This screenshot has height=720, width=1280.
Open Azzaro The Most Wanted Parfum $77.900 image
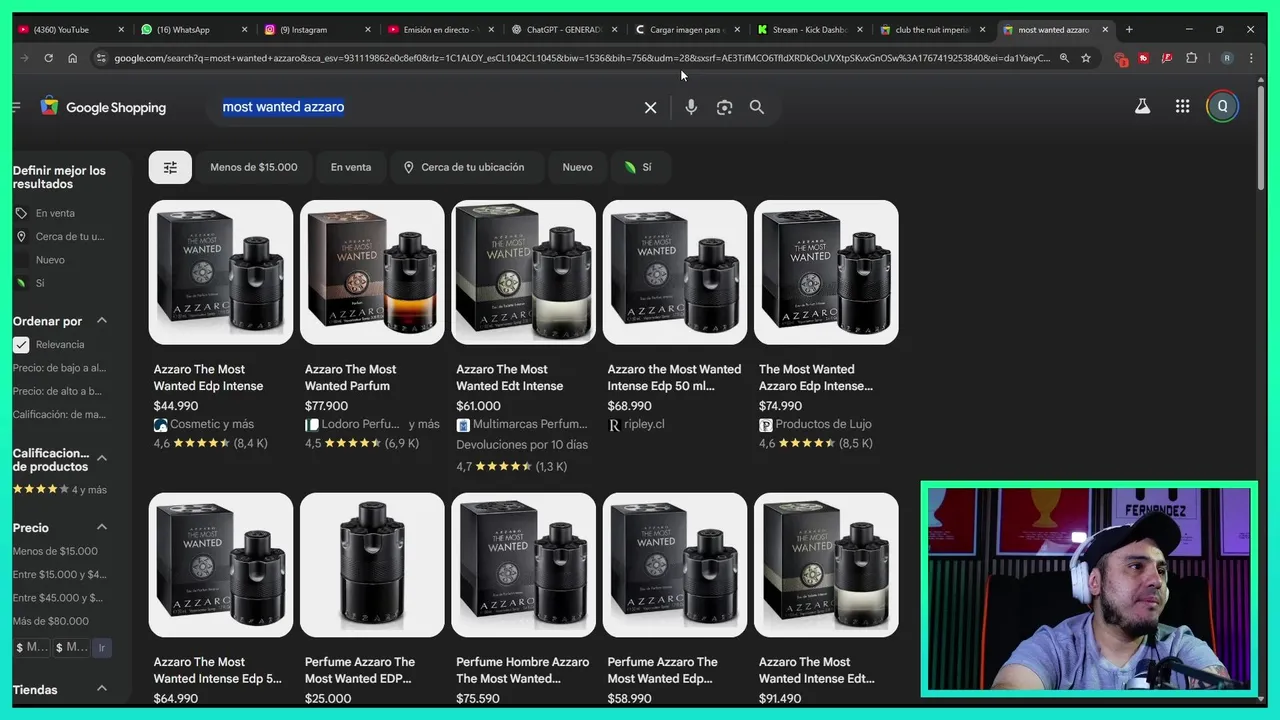tap(372, 272)
